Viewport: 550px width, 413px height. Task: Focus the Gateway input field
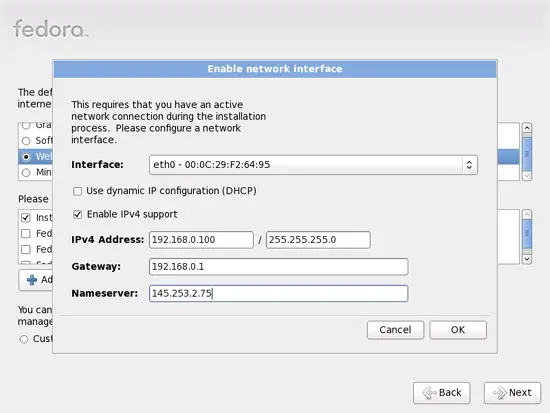click(x=279, y=267)
